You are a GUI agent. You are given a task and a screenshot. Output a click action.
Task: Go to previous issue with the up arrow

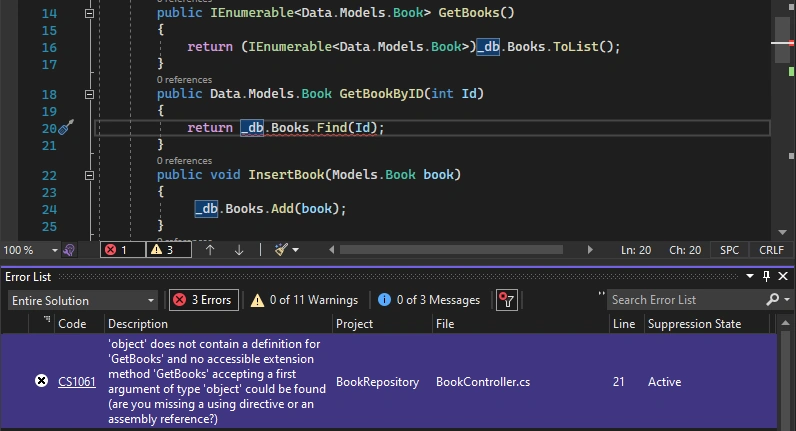pos(210,250)
